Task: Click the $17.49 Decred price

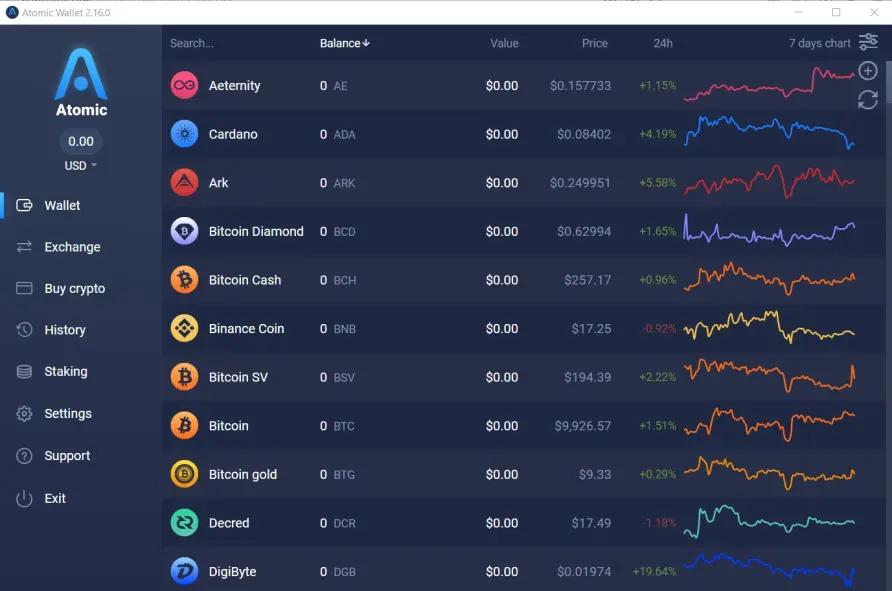Action: [591, 523]
